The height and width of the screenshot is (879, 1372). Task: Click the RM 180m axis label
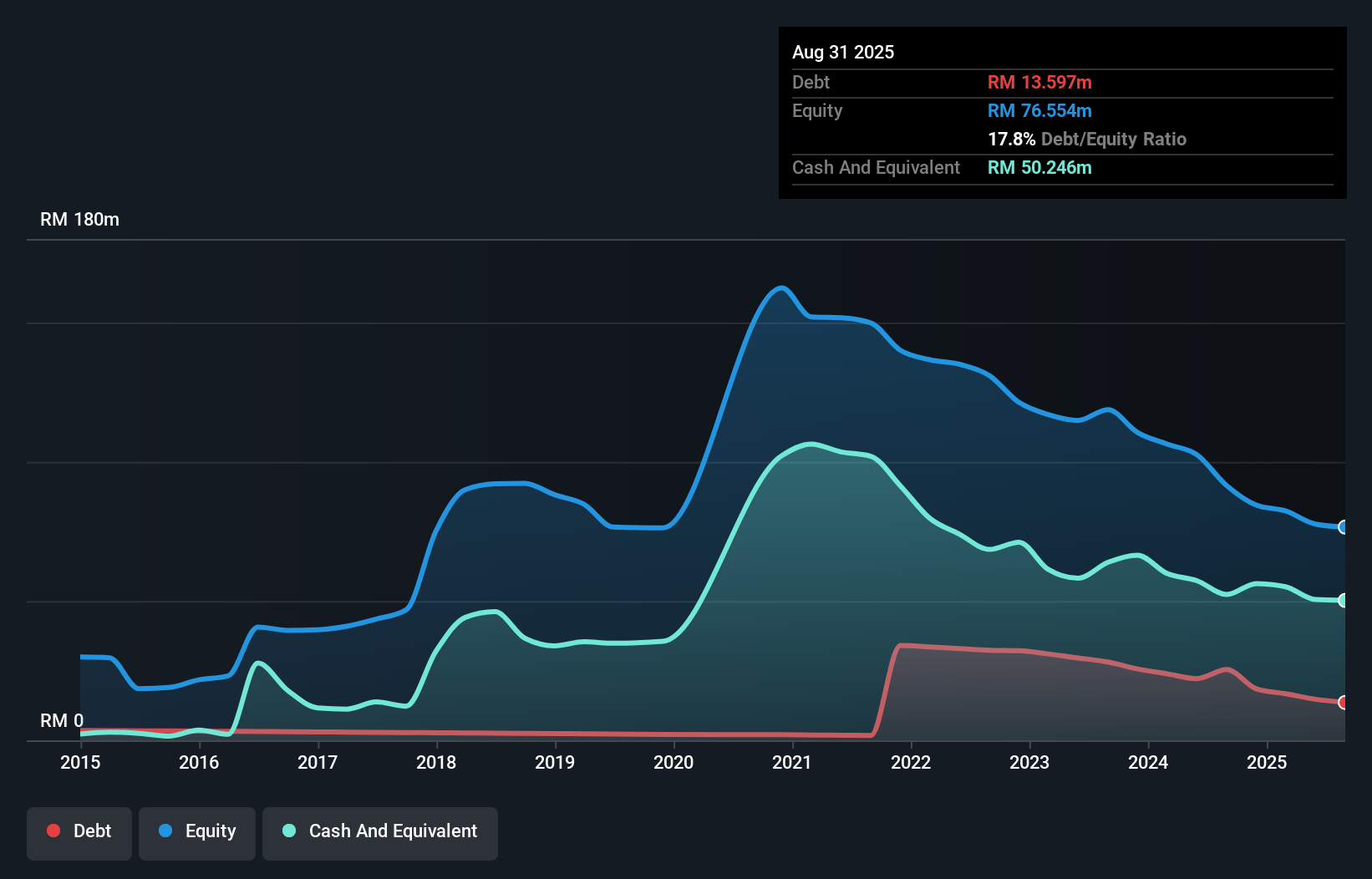pos(79,219)
